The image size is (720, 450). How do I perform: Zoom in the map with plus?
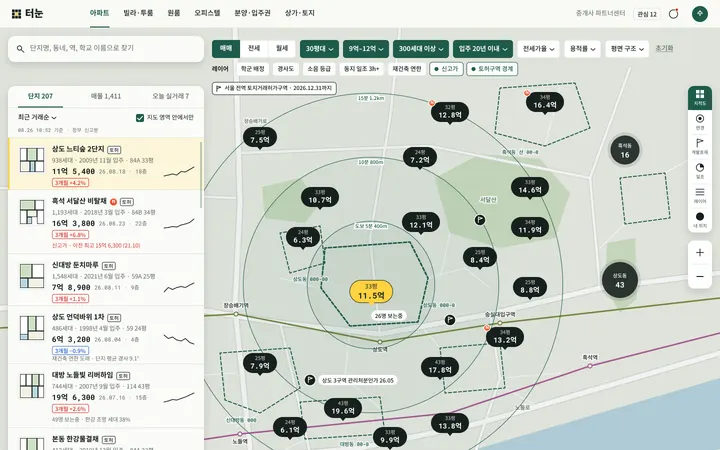(700, 253)
